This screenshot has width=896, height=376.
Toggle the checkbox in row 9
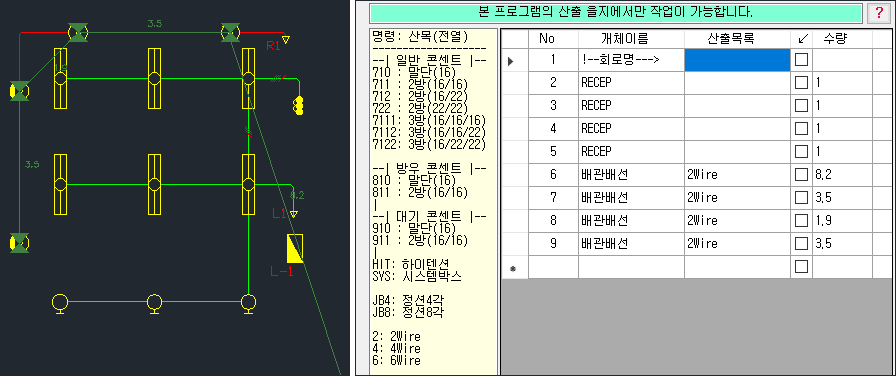(802, 243)
